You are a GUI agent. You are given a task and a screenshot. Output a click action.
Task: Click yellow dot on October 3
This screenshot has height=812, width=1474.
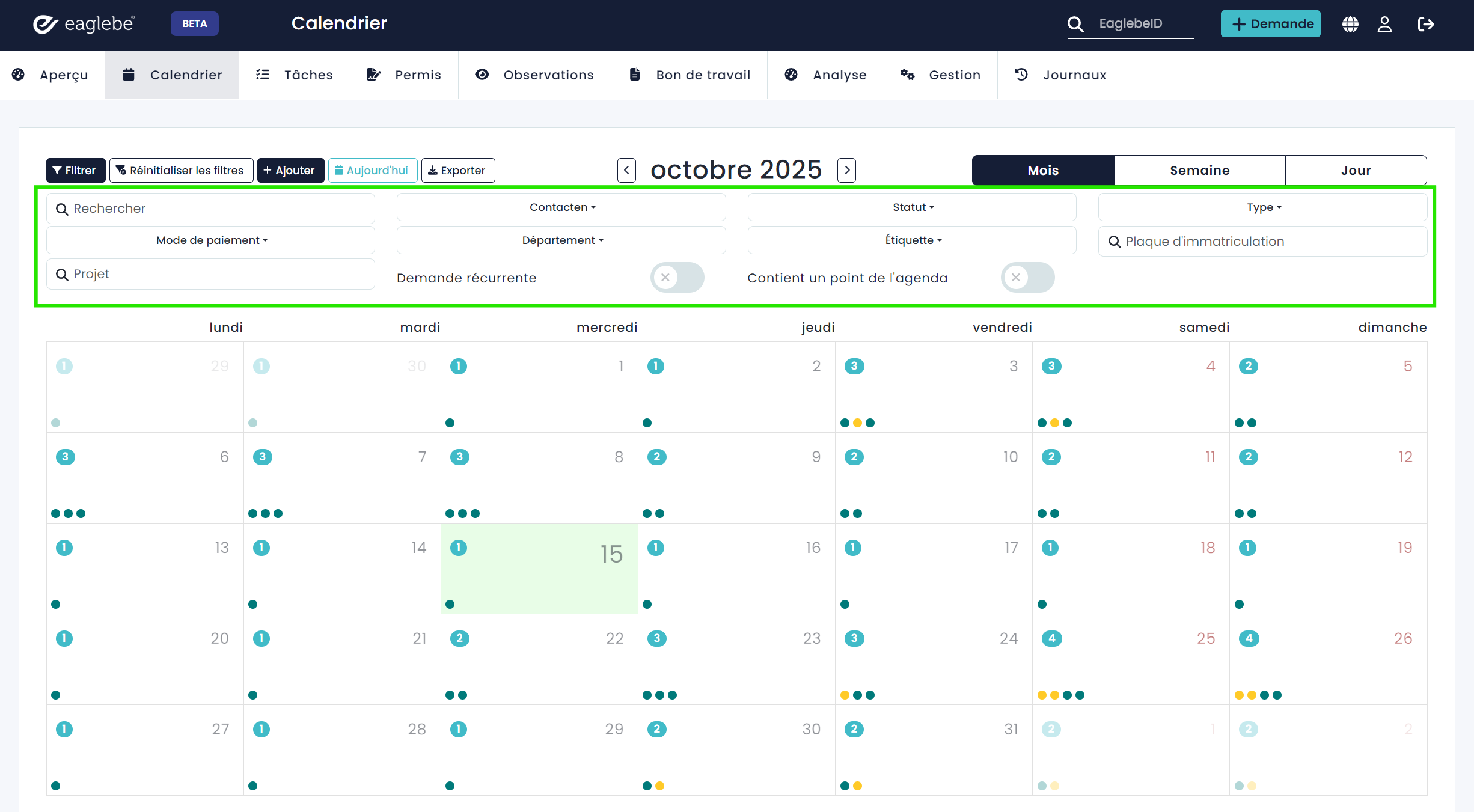click(857, 423)
